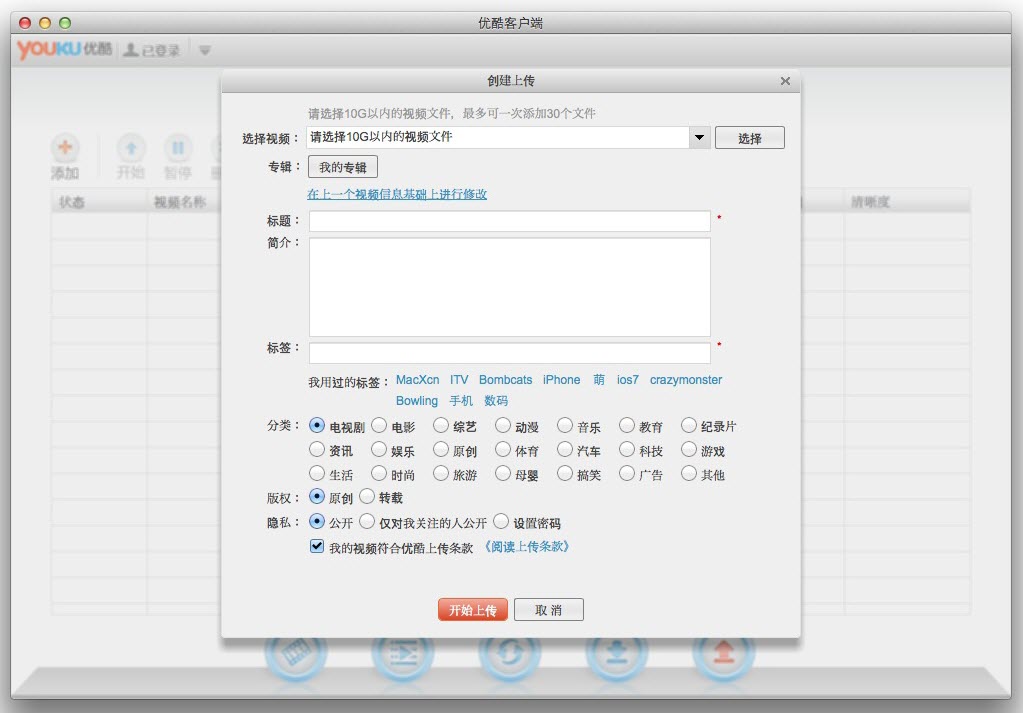This screenshot has width=1023, height=713.
Task: Add the 手机 used tag
Action: 461,401
